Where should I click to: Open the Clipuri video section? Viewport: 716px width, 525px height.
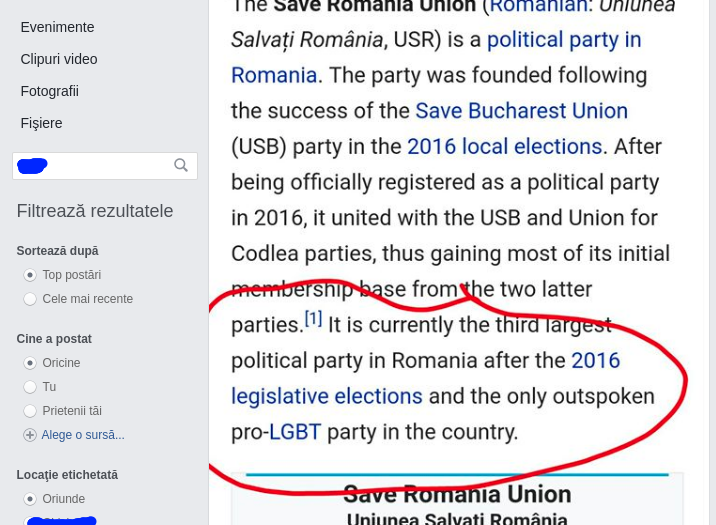[x=59, y=59]
